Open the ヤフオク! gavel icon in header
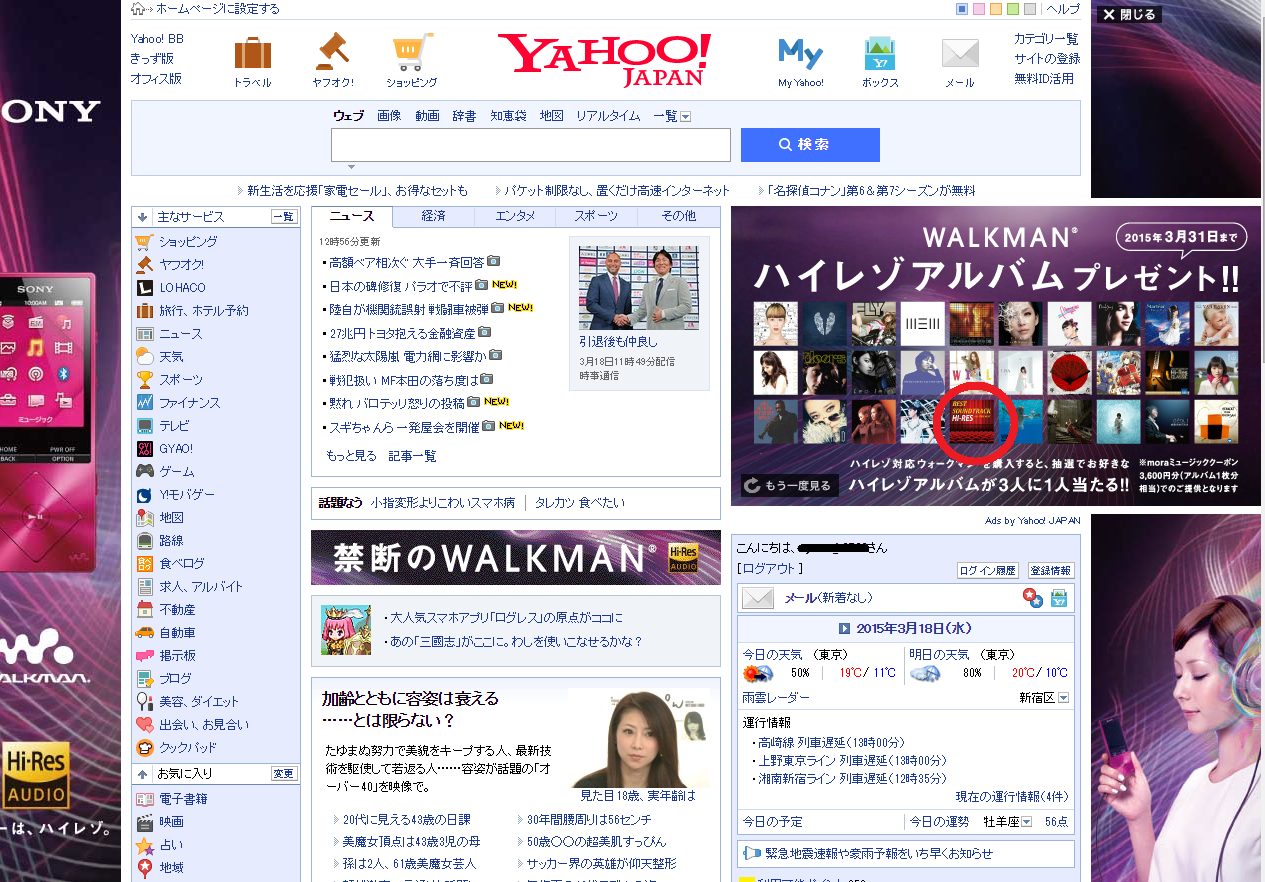Viewport: 1265px width, 882px height. pyautogui.click(x=332, y=50)
